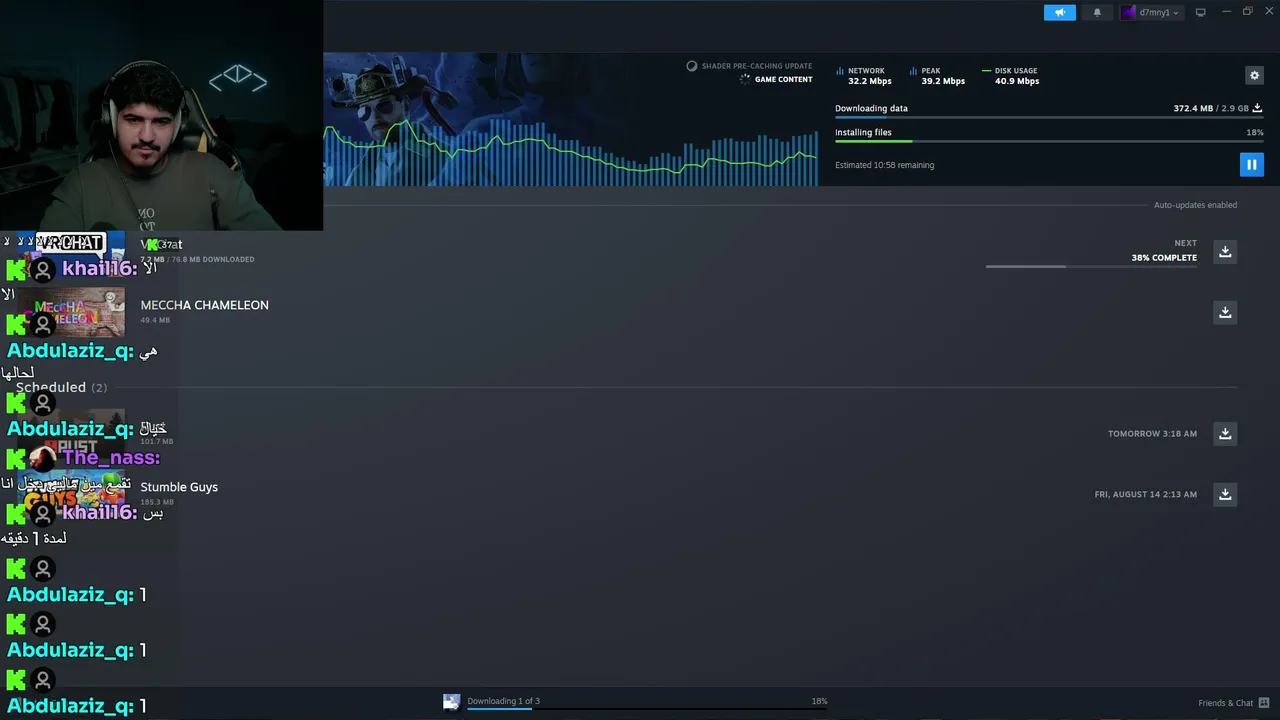
Task: Select the MECCHA CHAMELEON title
Action: click(x=204, y=305)
